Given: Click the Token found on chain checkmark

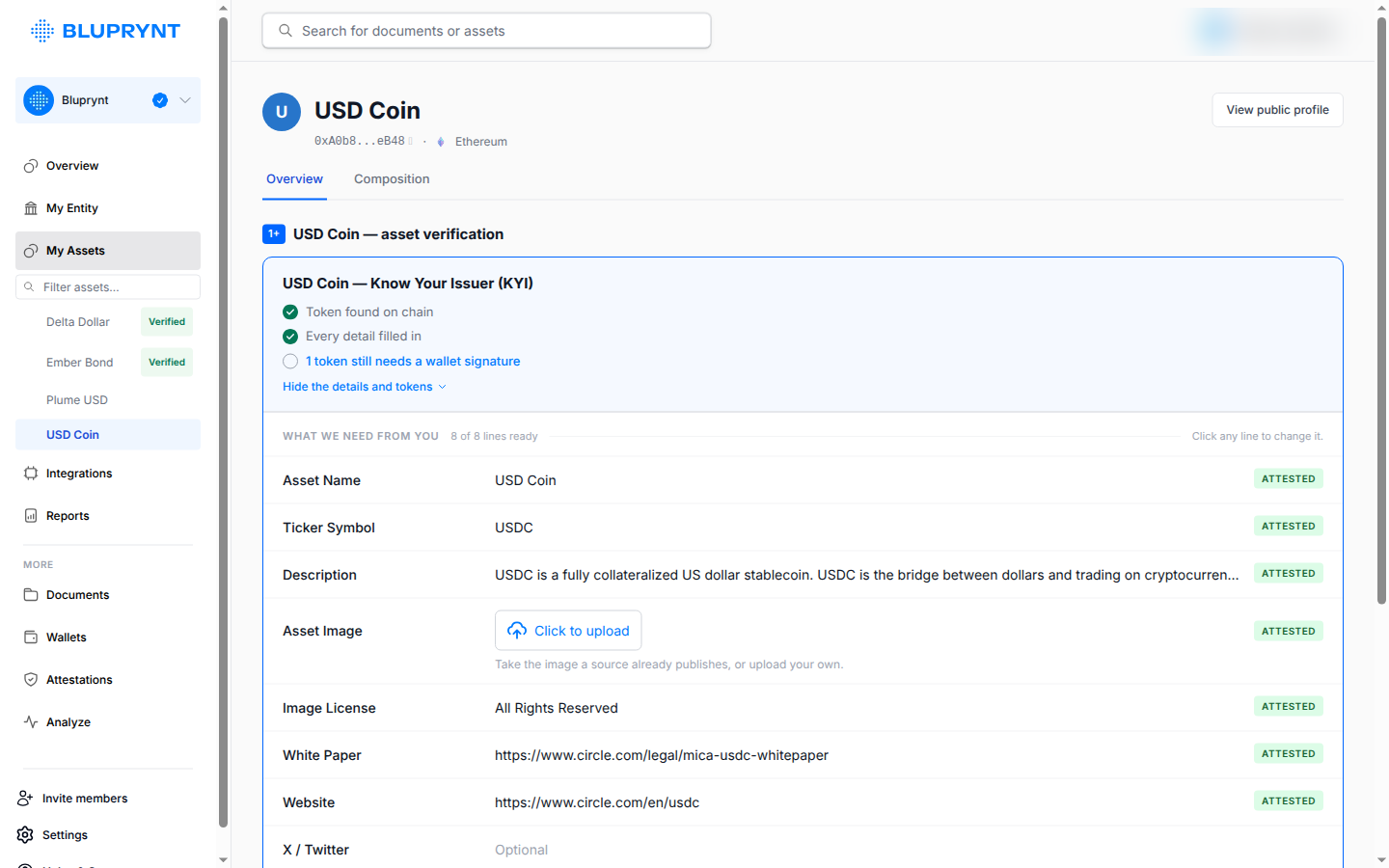Looking at the screenshot, I should (x=290, y=312).
